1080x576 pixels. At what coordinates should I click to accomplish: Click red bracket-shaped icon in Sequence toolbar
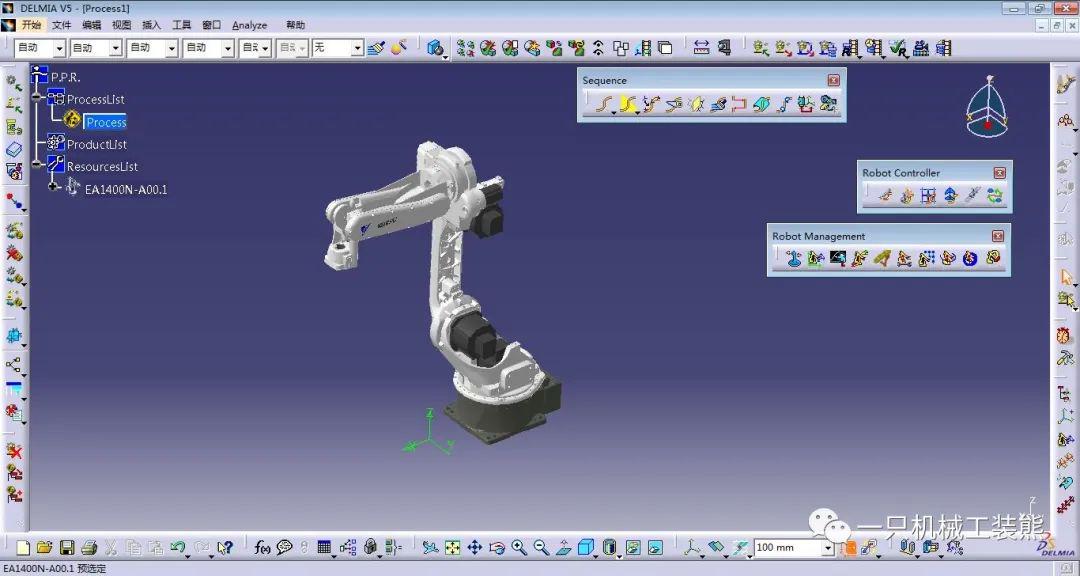[x=739, y=104]
